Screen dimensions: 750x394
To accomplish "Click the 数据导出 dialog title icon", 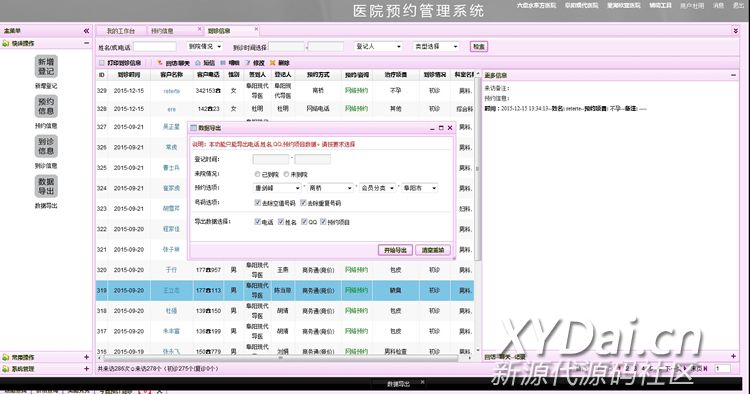I will [194, 128].
